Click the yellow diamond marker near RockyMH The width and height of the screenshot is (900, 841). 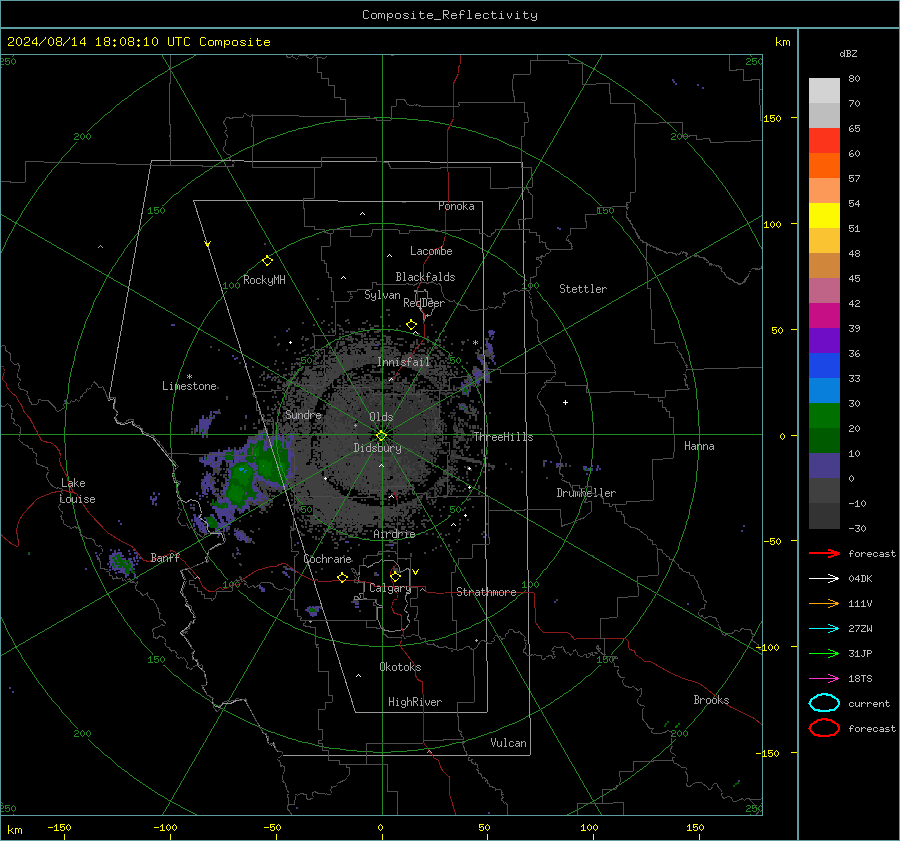tap(267, 261)
